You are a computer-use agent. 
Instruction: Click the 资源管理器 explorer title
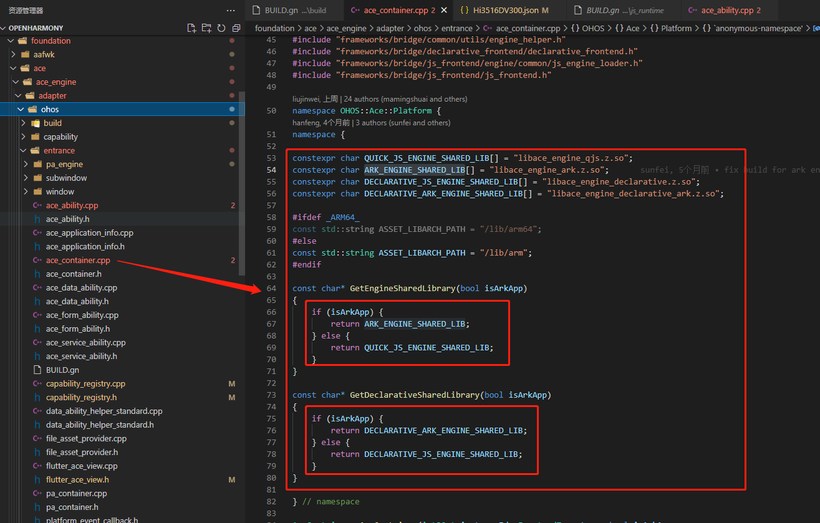26,10
